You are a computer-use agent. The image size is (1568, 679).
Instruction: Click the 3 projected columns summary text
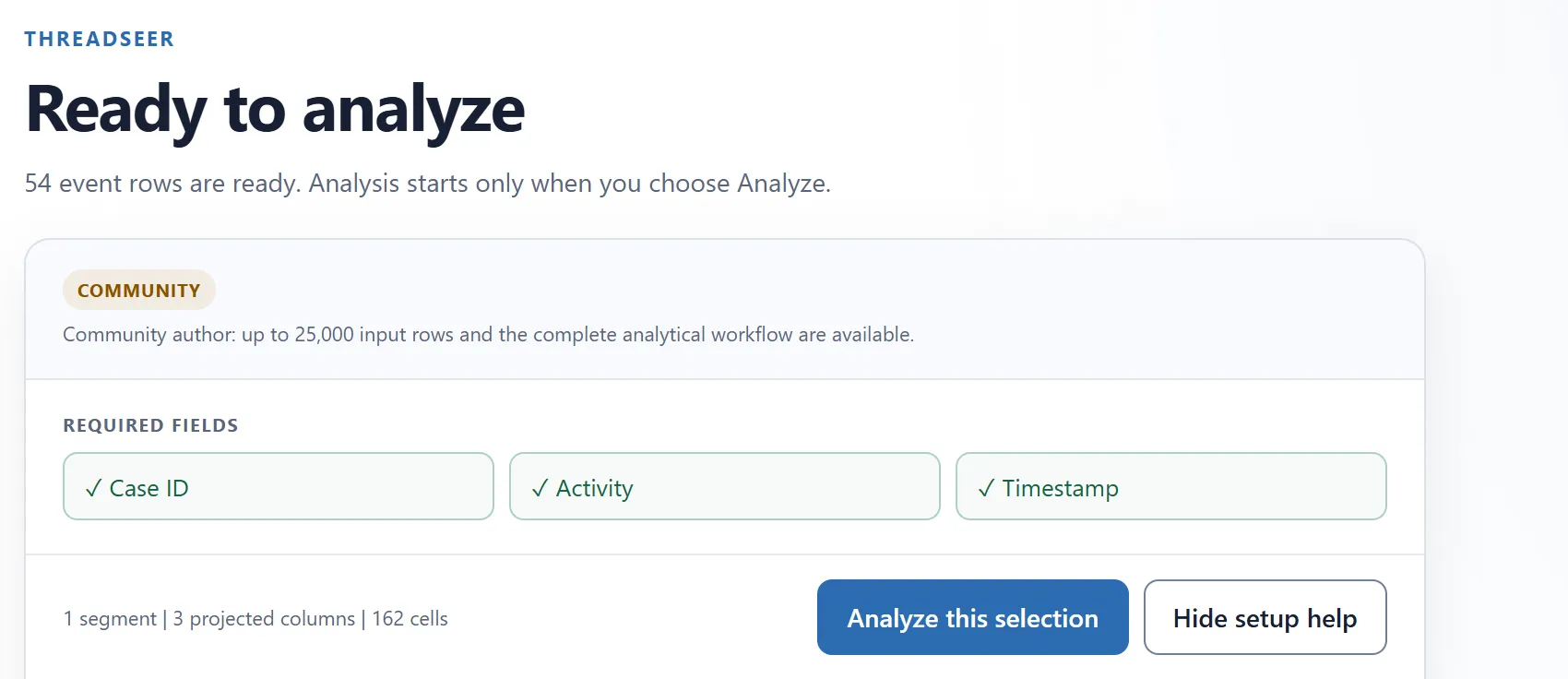click(264, 618)
